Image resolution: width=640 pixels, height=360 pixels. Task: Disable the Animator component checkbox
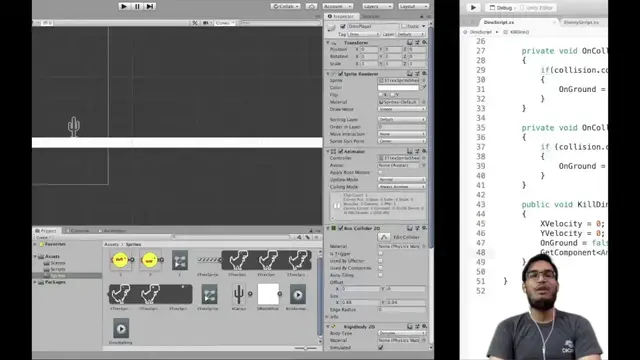(x=340, y=151)
